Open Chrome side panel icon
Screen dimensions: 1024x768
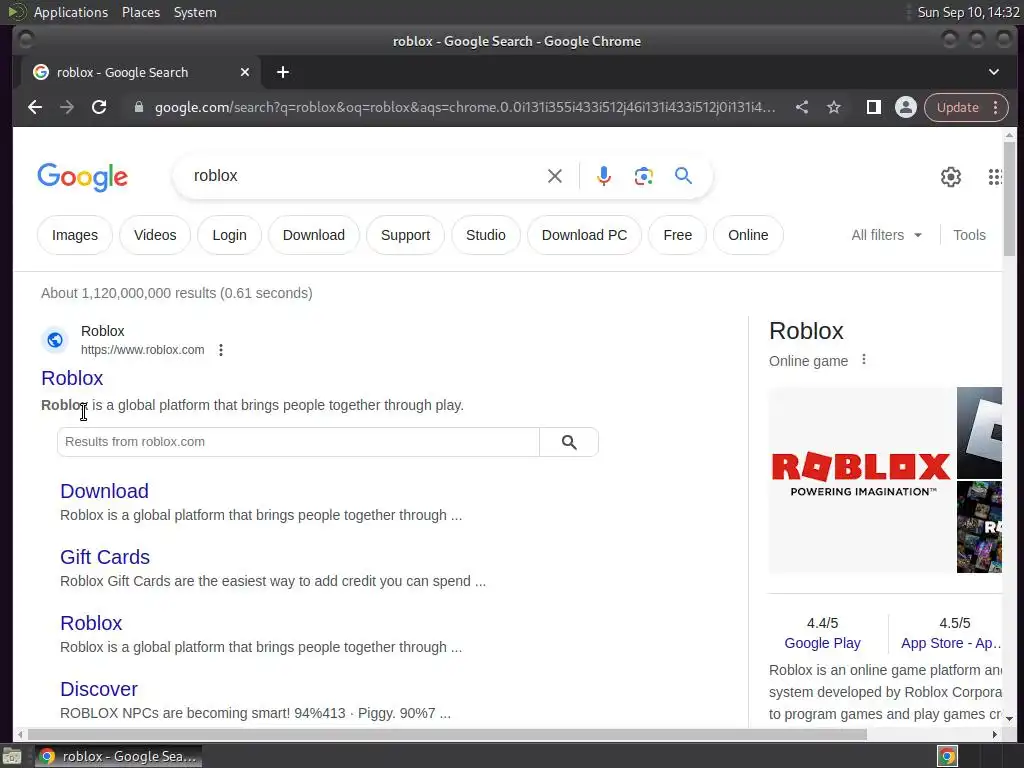(x=873, y=107)
